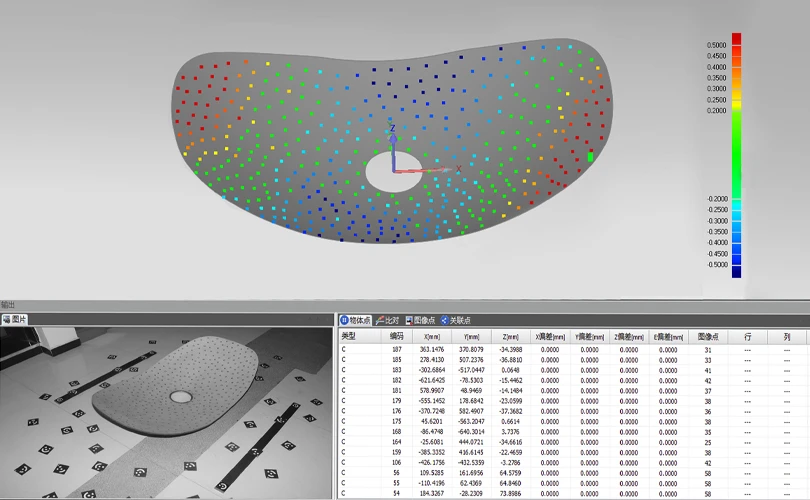The image size is (810, 500).
Task: Click the Z[mm] column header
Action: (x=510, y=336)
